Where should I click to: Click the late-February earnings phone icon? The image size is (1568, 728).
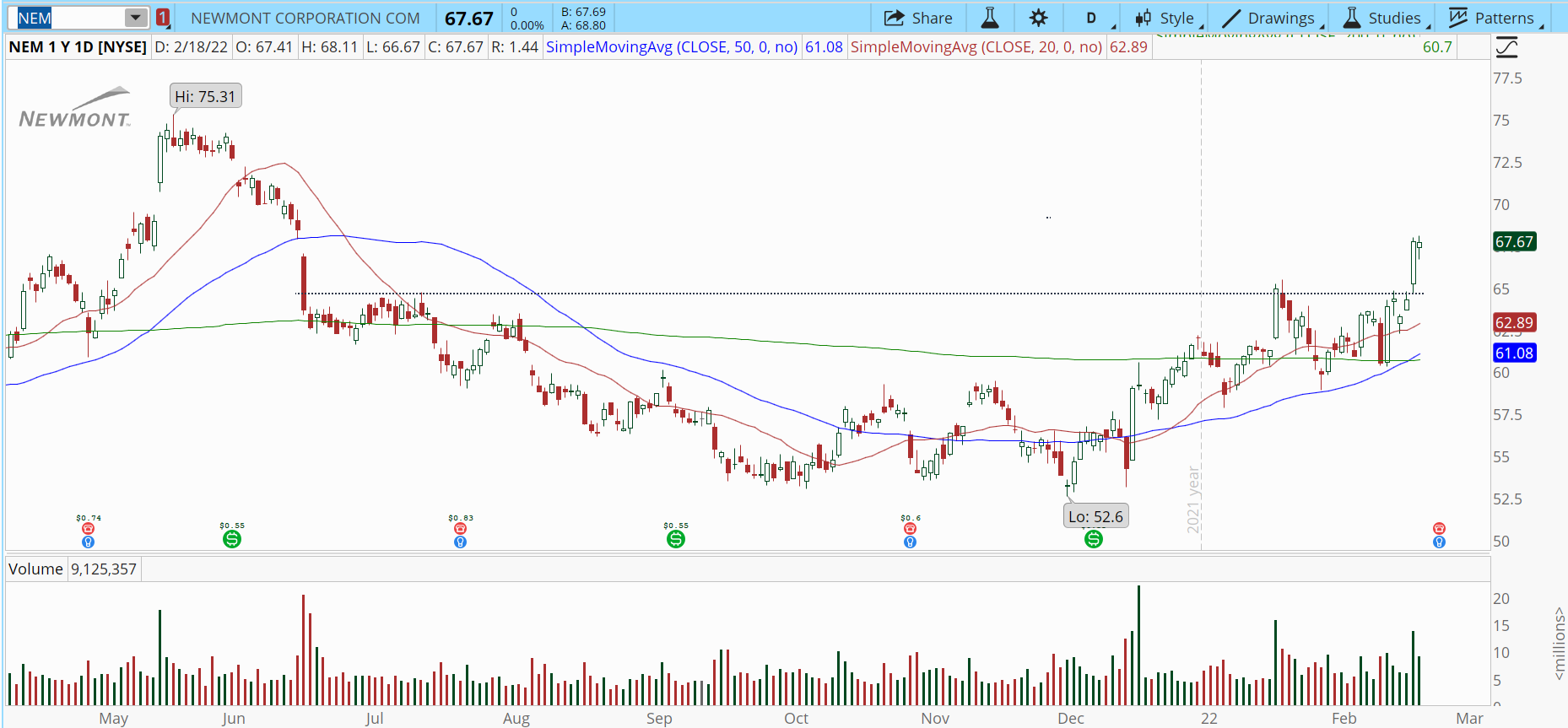click(x=1439, y=529)
